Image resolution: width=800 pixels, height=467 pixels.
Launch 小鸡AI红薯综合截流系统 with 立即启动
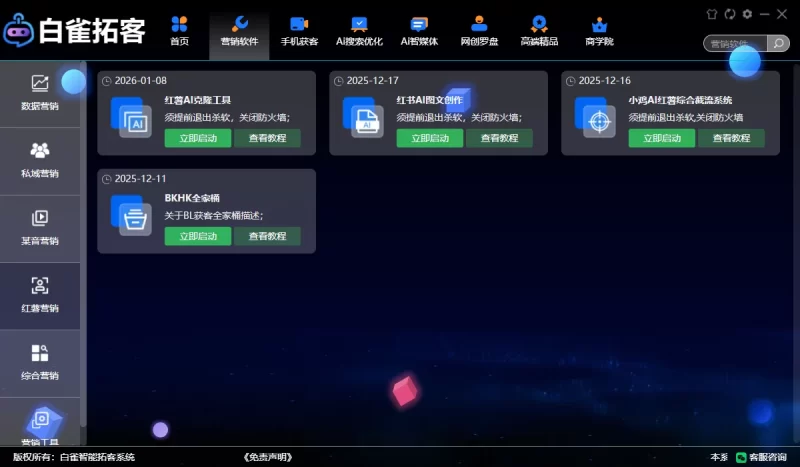[x=662, y=138]
